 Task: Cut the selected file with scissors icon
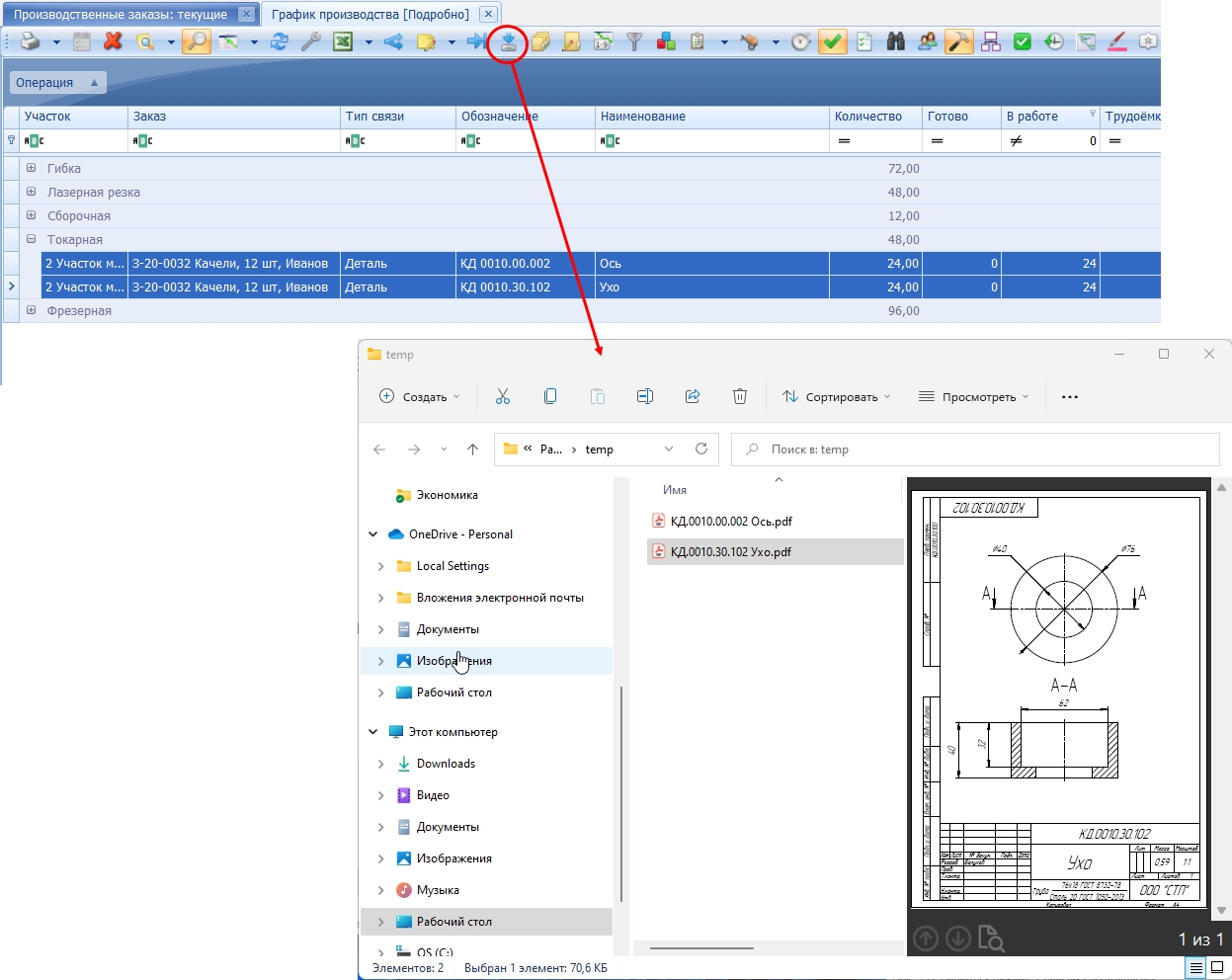tap(503, 396)
